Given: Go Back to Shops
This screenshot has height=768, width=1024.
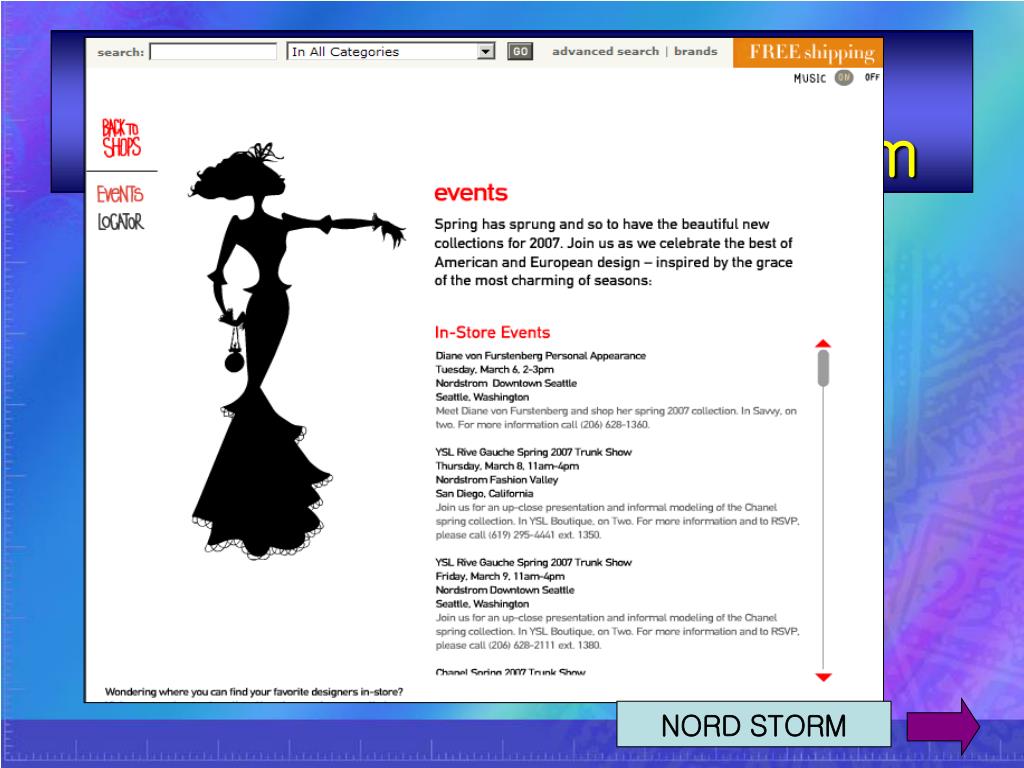Looking at the screenshot, I should pyautogui.click(x=121, y=138).
